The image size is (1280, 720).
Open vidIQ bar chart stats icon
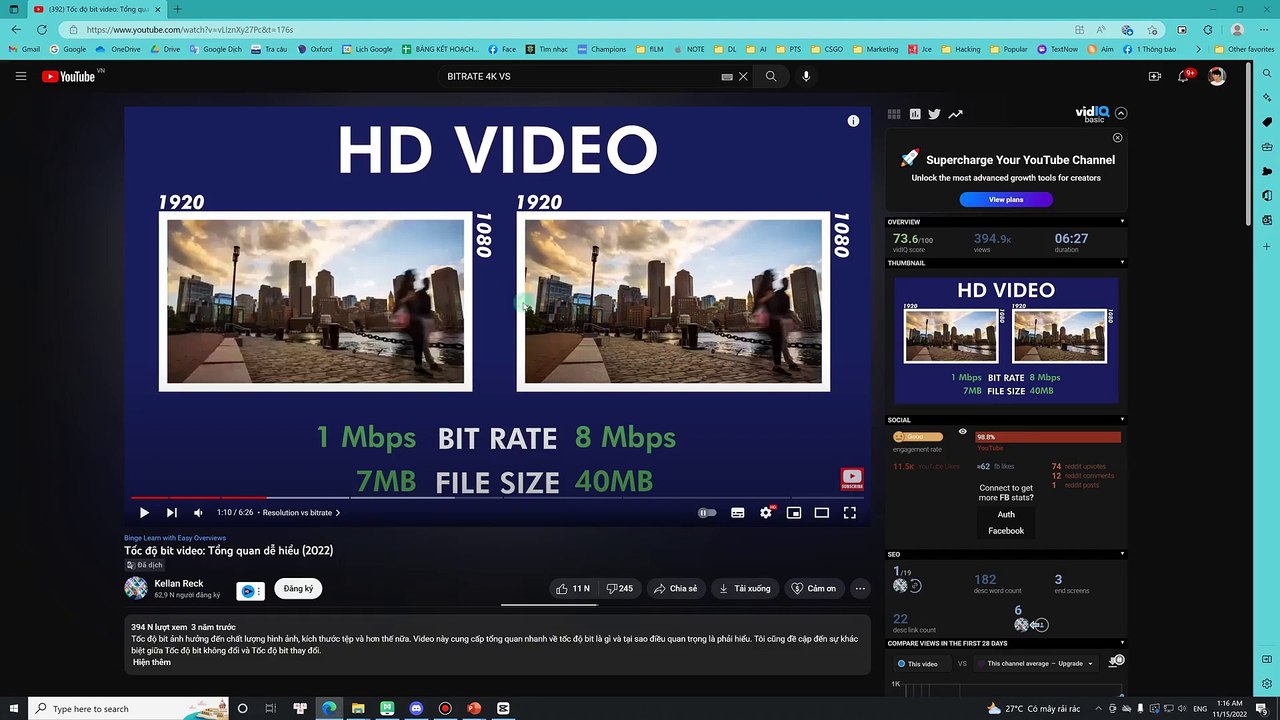coord(915,114)
